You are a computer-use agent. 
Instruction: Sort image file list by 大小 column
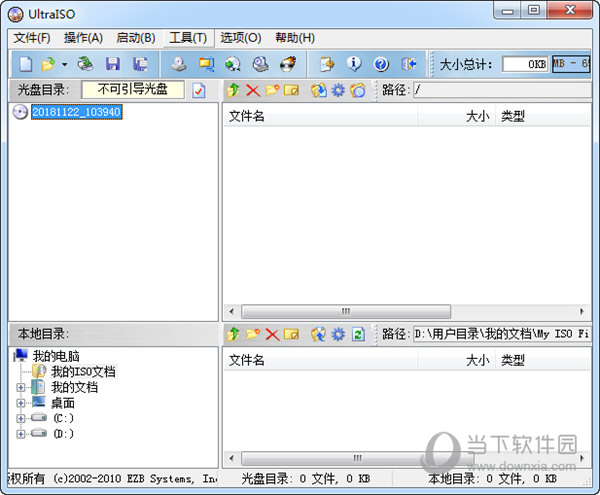coord(457,116)
